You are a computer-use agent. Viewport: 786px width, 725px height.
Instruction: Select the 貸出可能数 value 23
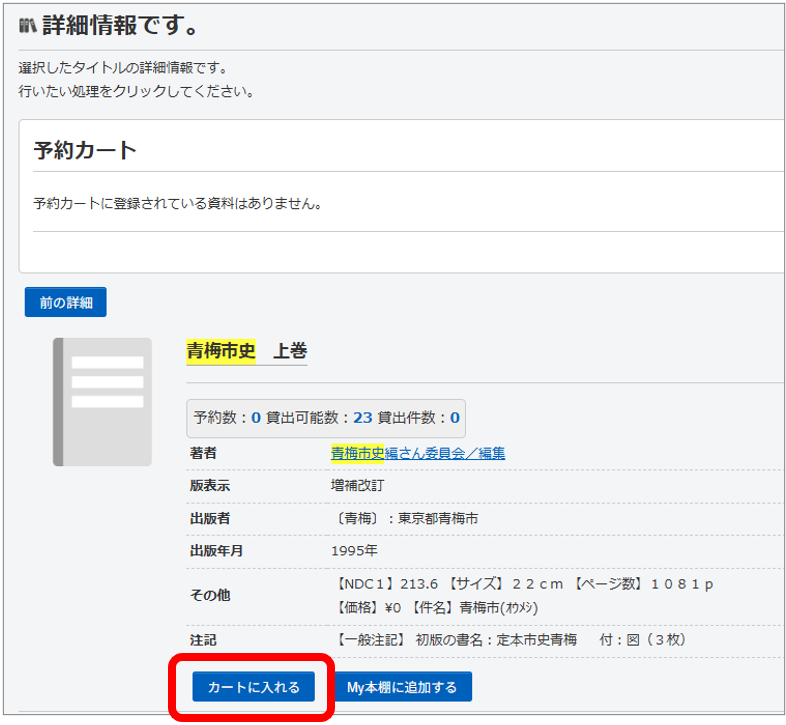point(362,418)
